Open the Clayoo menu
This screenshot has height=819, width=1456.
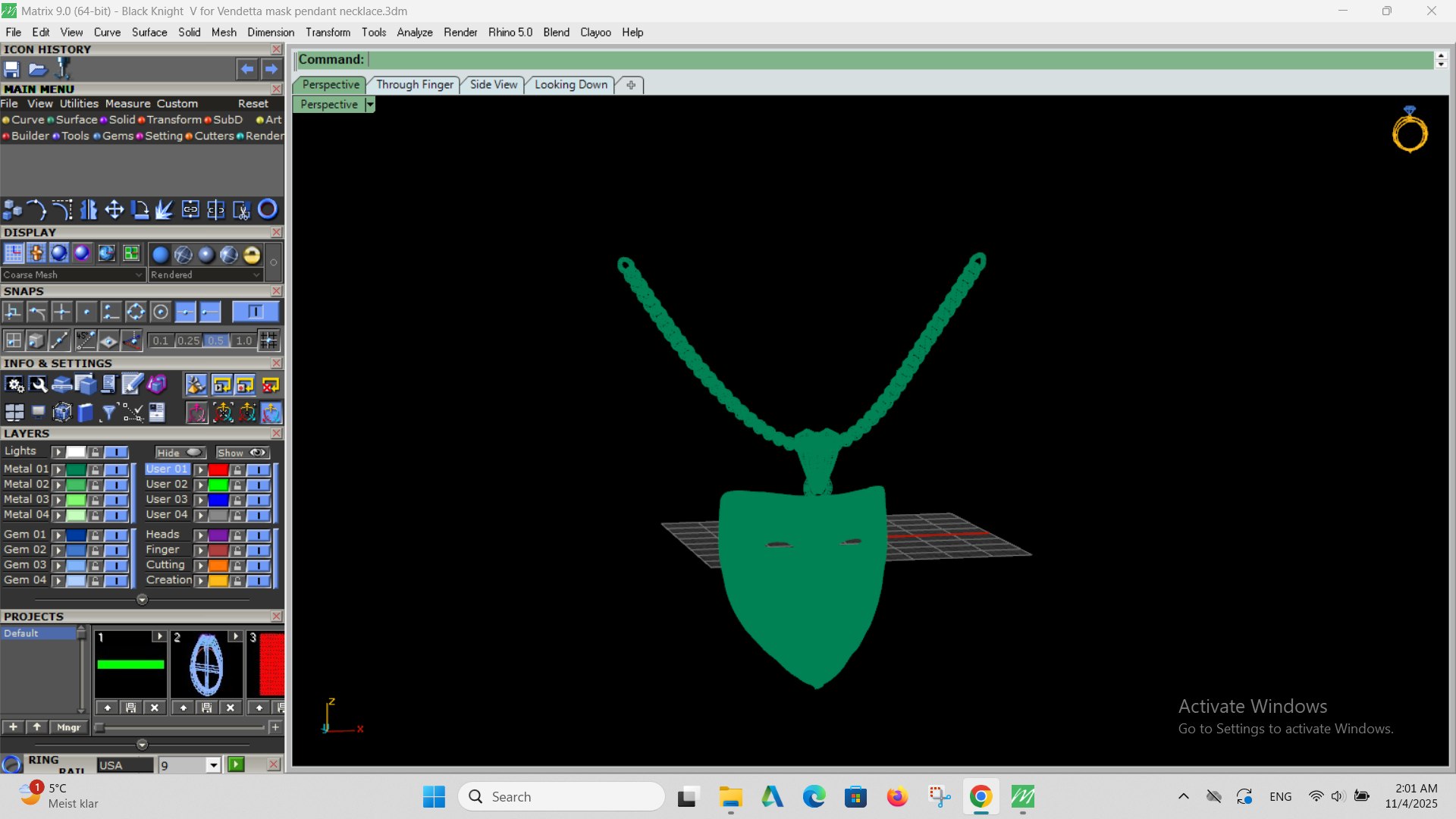(595, 32)
